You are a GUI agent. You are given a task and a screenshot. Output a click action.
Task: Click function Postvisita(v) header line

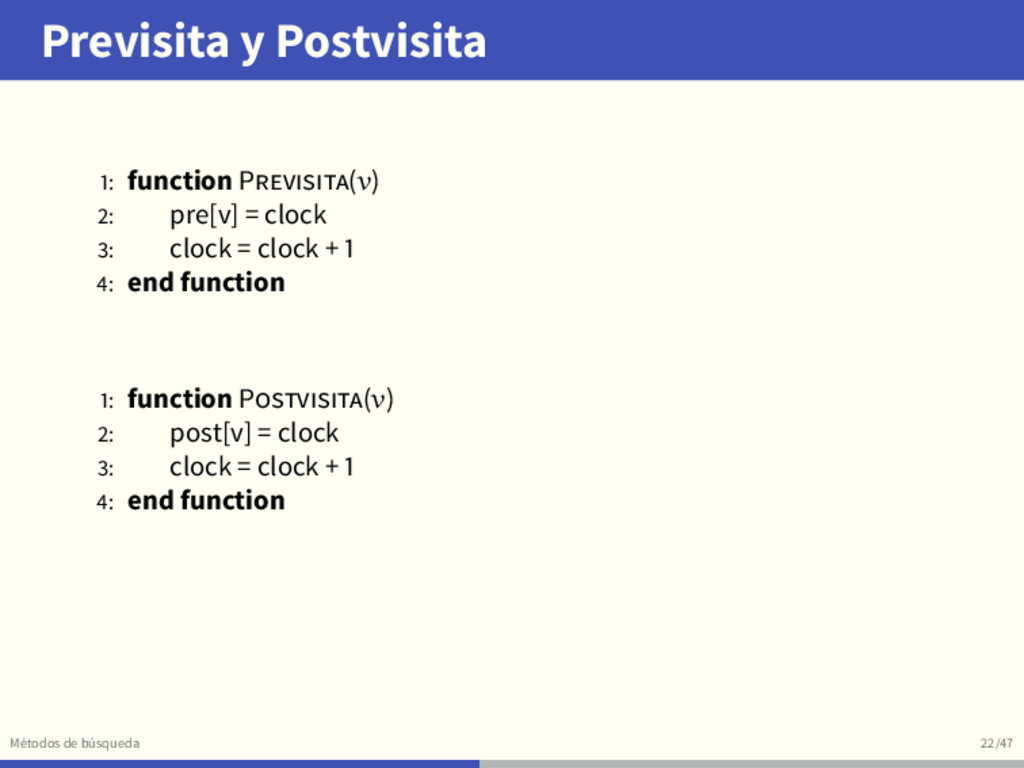(x=261, y=399)
